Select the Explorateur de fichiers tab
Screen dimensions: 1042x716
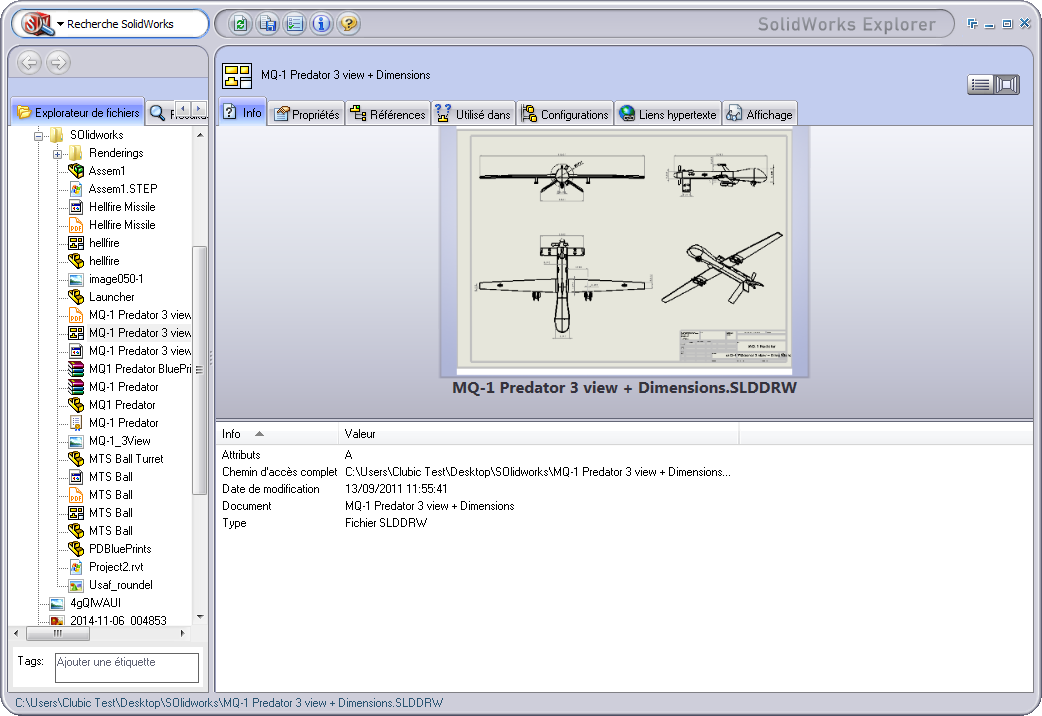tap(78, 112)
